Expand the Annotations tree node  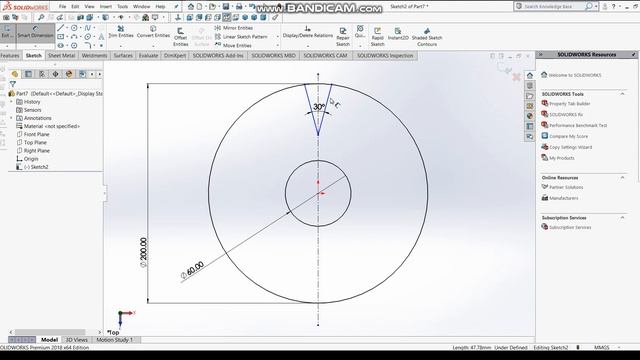pyautogui.click(x=11, y=118)
